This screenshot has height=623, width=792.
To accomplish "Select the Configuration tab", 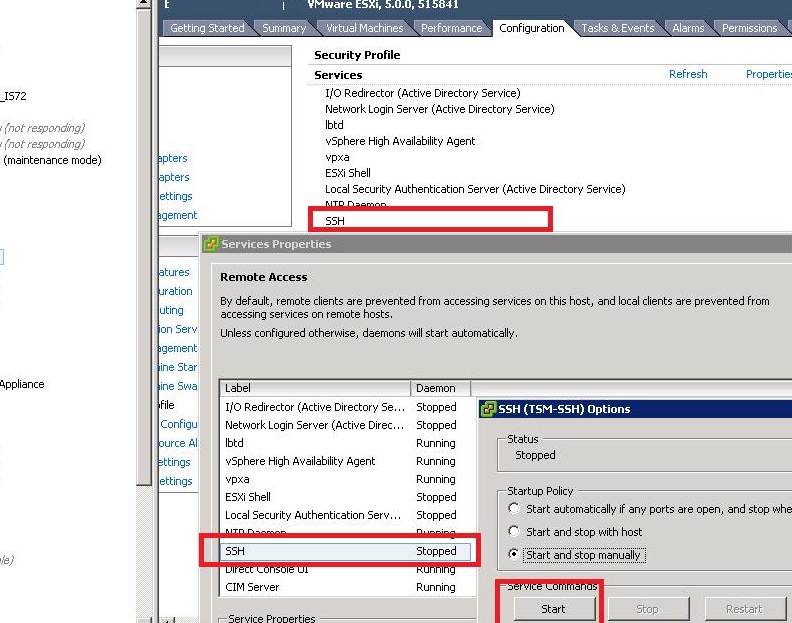I will [531, 28].
